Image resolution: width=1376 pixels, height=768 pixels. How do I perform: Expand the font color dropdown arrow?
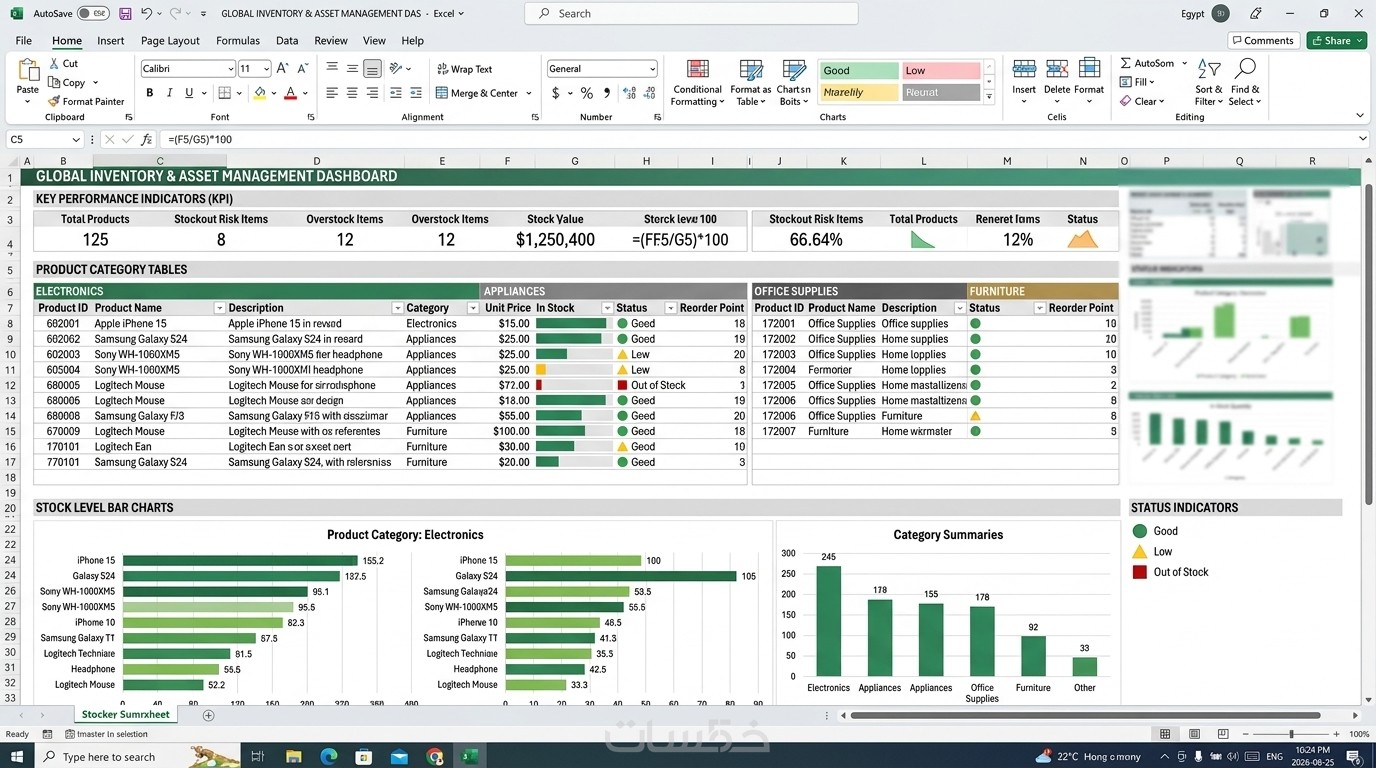coord(304,93)
